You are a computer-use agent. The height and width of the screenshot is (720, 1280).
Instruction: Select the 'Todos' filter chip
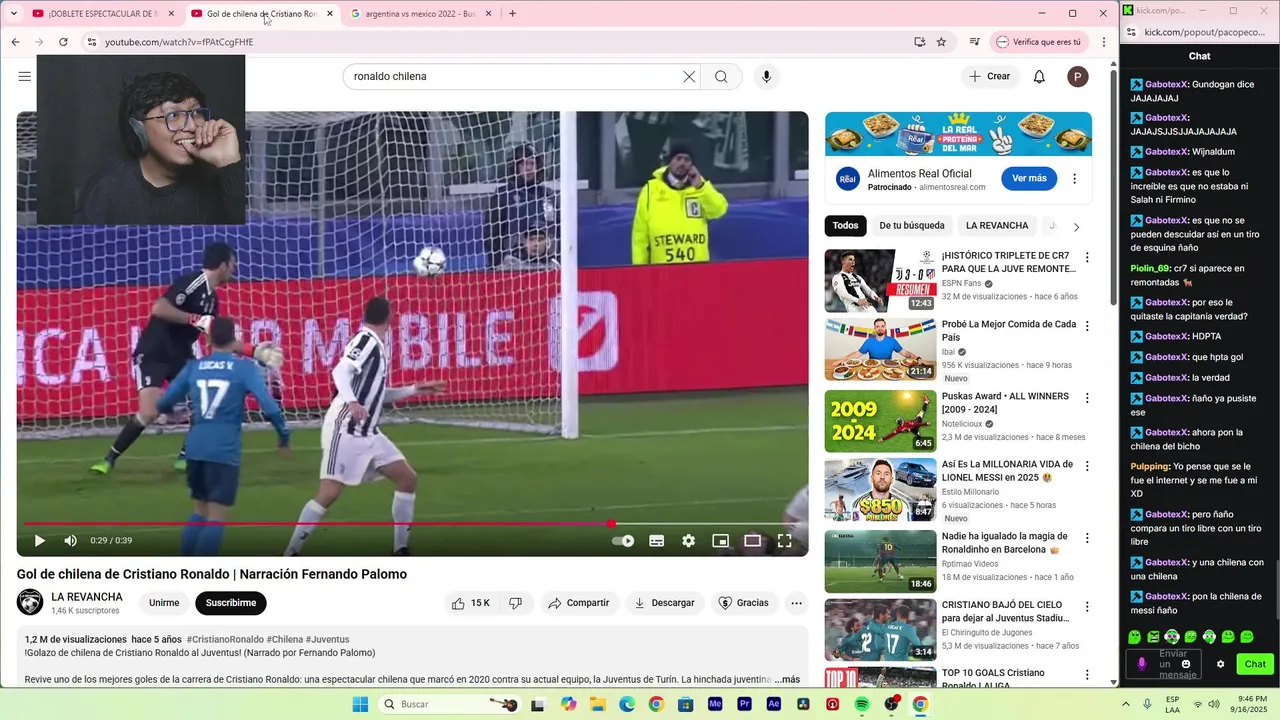(x=845, y=226)
